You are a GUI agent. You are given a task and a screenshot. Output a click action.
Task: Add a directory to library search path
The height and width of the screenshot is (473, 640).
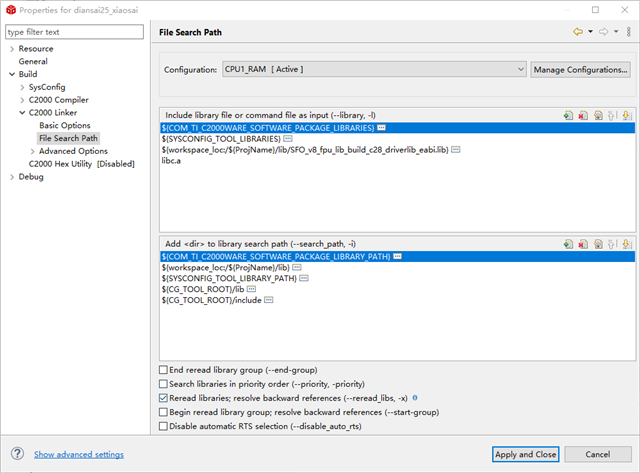568,243
